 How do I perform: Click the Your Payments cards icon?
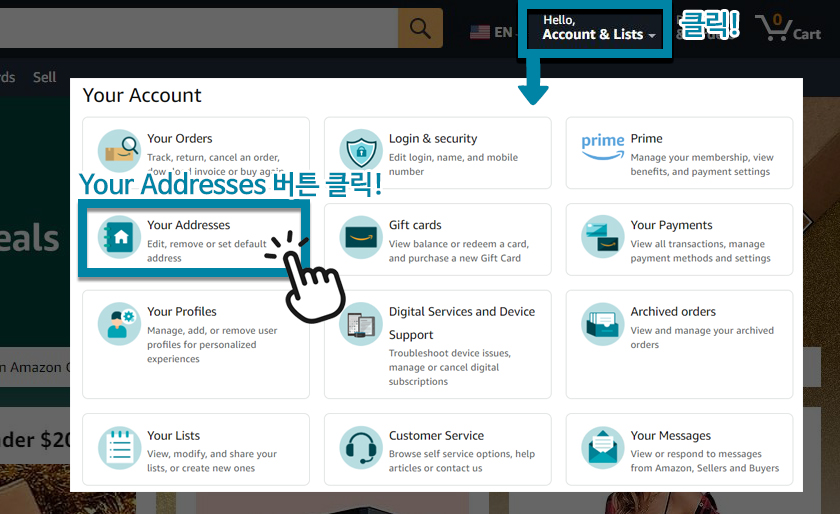point(603,237)
